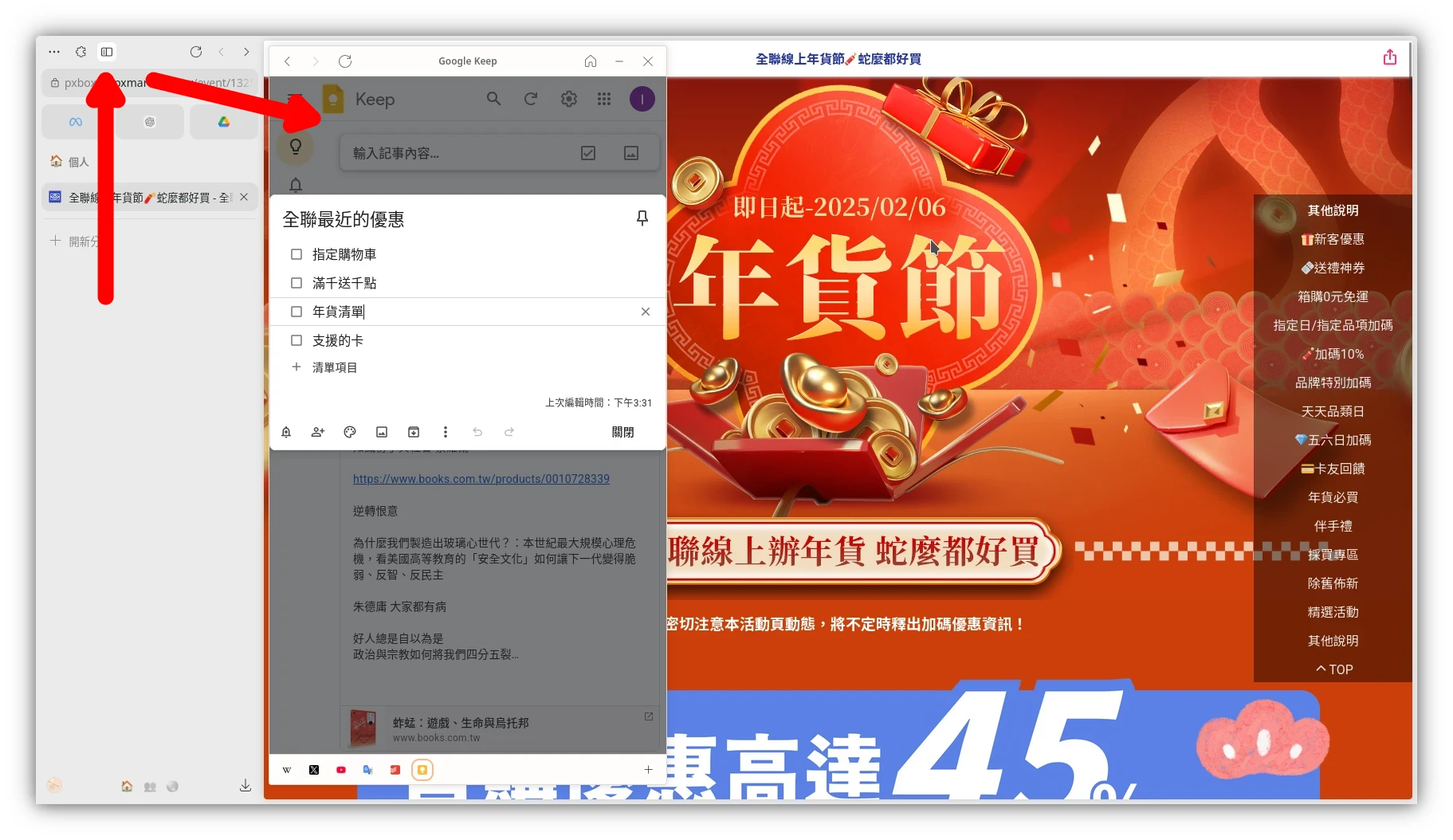
Task: Add a new 清單項目 list item
Action: point(334,367)
